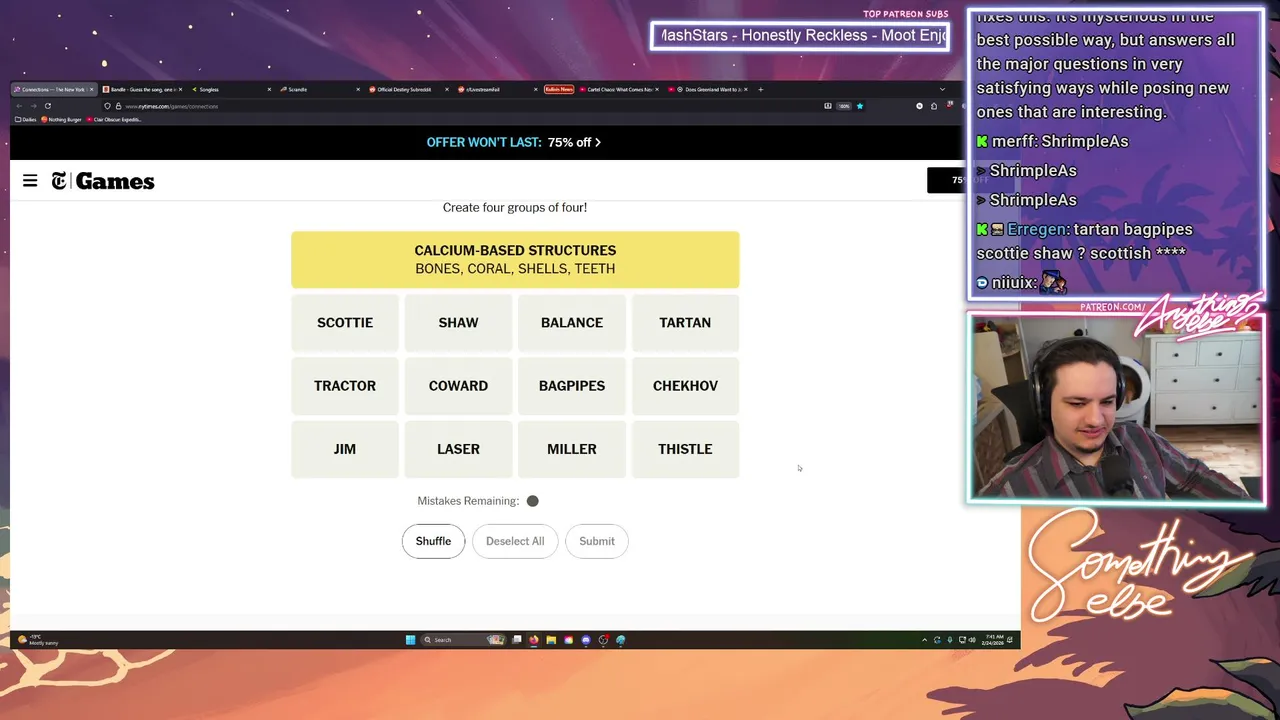Open OBS Studio from the taskbar
The image size is (1280, 720).
[603, 640]
